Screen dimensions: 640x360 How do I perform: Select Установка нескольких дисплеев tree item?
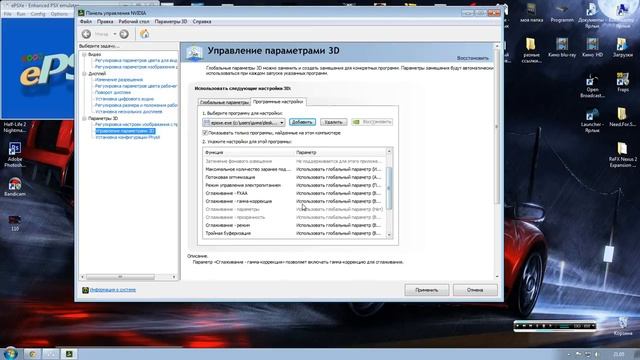[129, 111]
